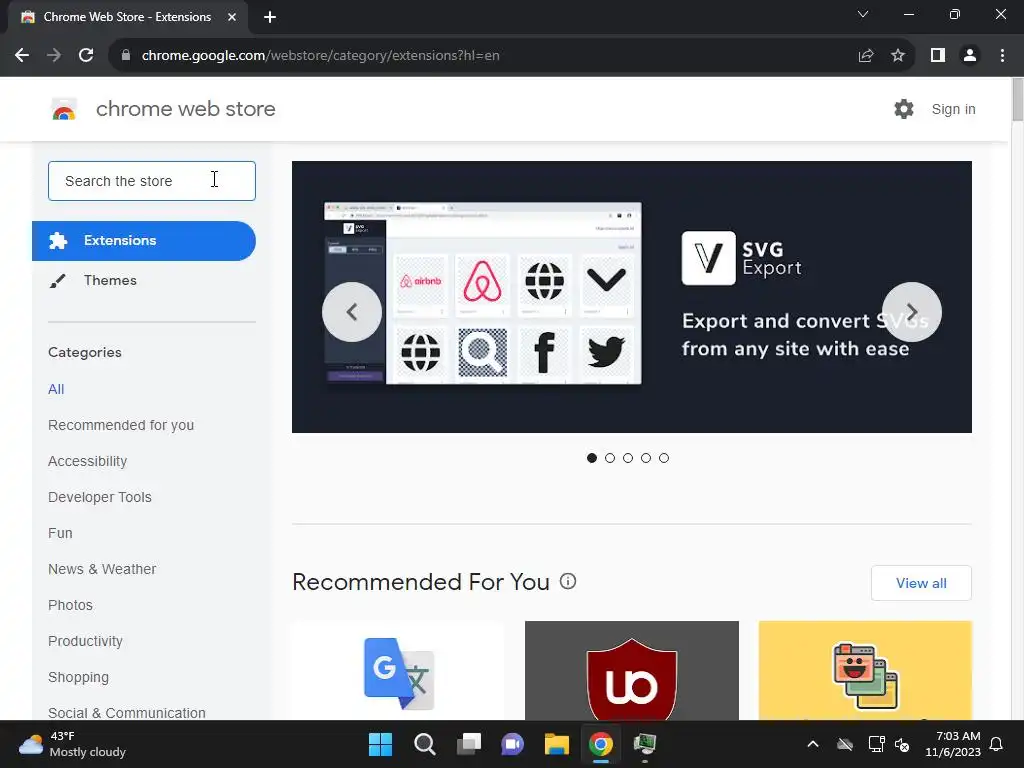Open Accessibility category
Screen dimensions: 1024x768
click(x=88, y=461)
